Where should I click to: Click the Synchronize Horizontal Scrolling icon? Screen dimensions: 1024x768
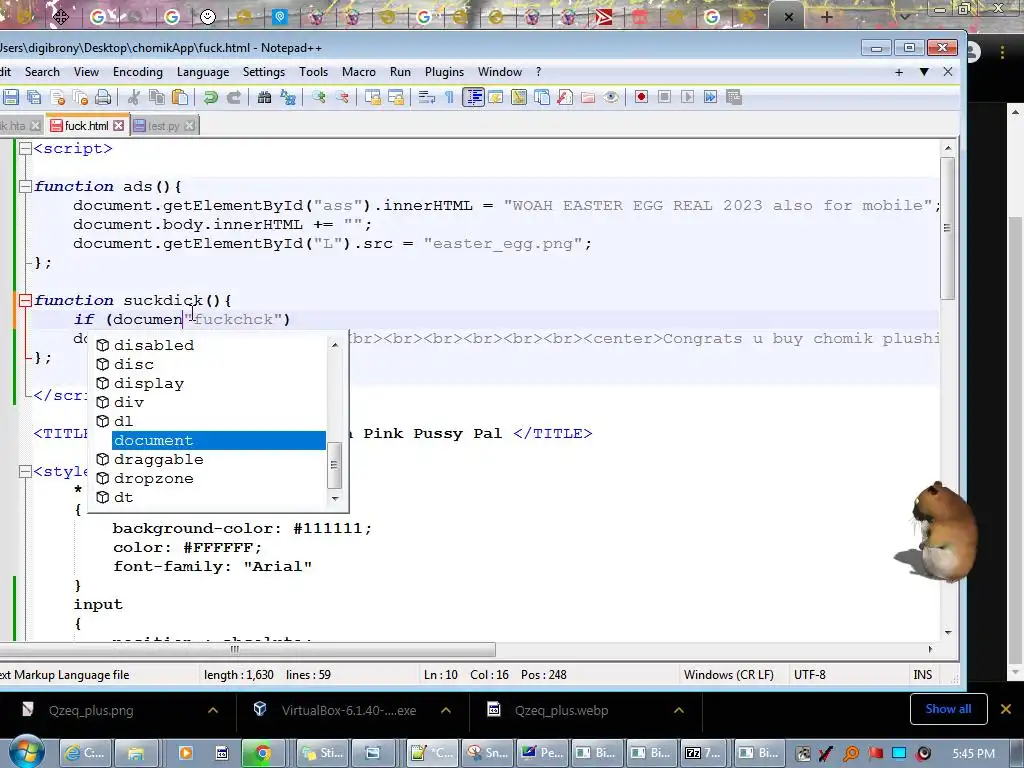396,97
